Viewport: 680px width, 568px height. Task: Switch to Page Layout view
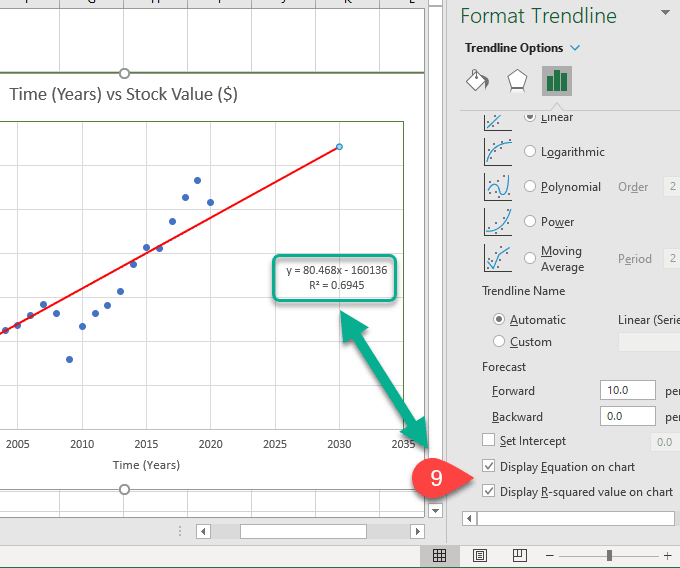click(x=480, y=555)
